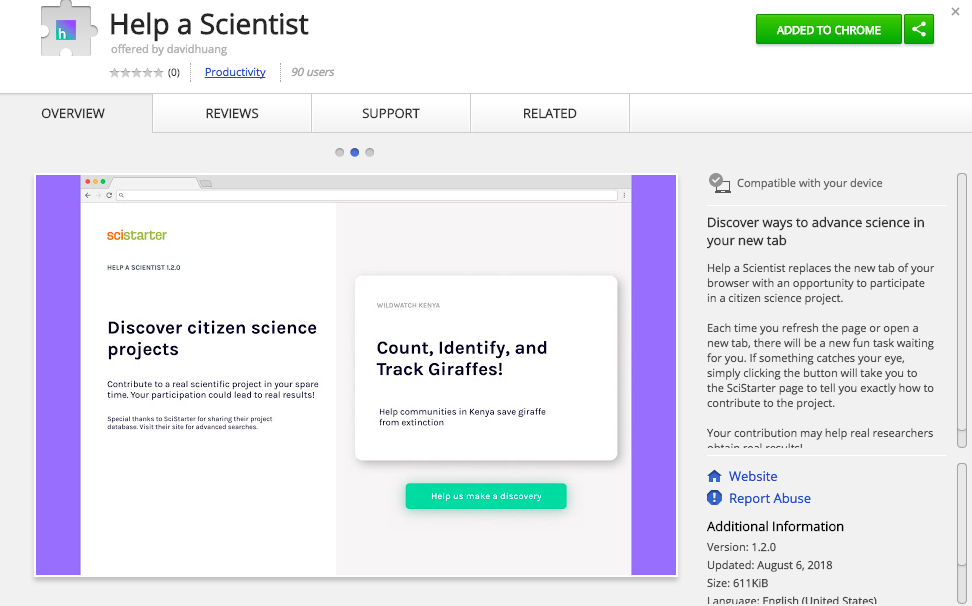972x606 pixels.
Task: Click the 'Version: 1.2.0' text
Action: click(741, 547)
